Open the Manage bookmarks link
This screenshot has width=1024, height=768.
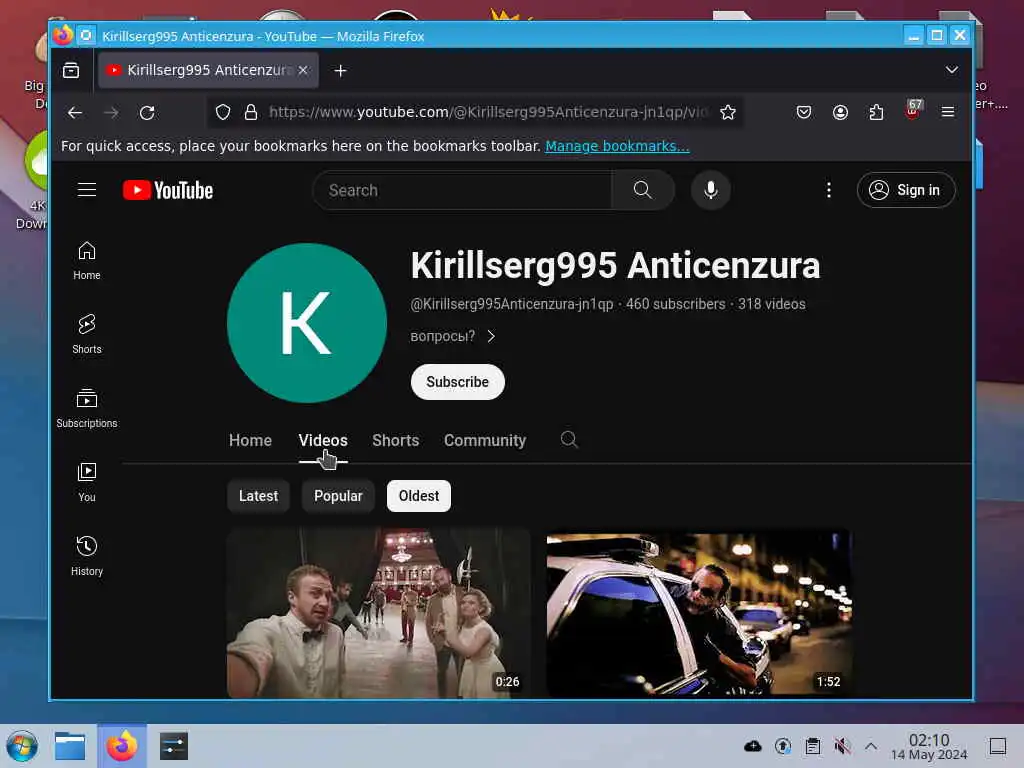point(617,146)
